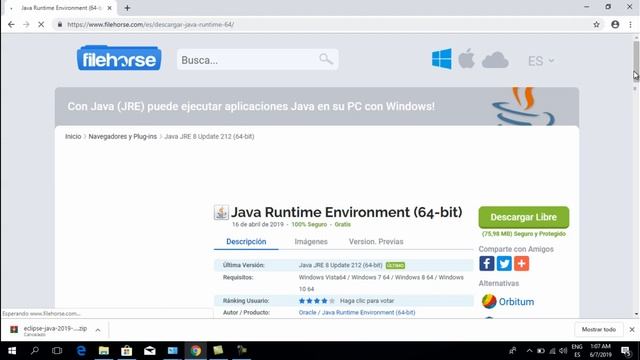Select the Apple Mac platform icon
This screenshot has height=360, width=640.
[x=466, y=58]
